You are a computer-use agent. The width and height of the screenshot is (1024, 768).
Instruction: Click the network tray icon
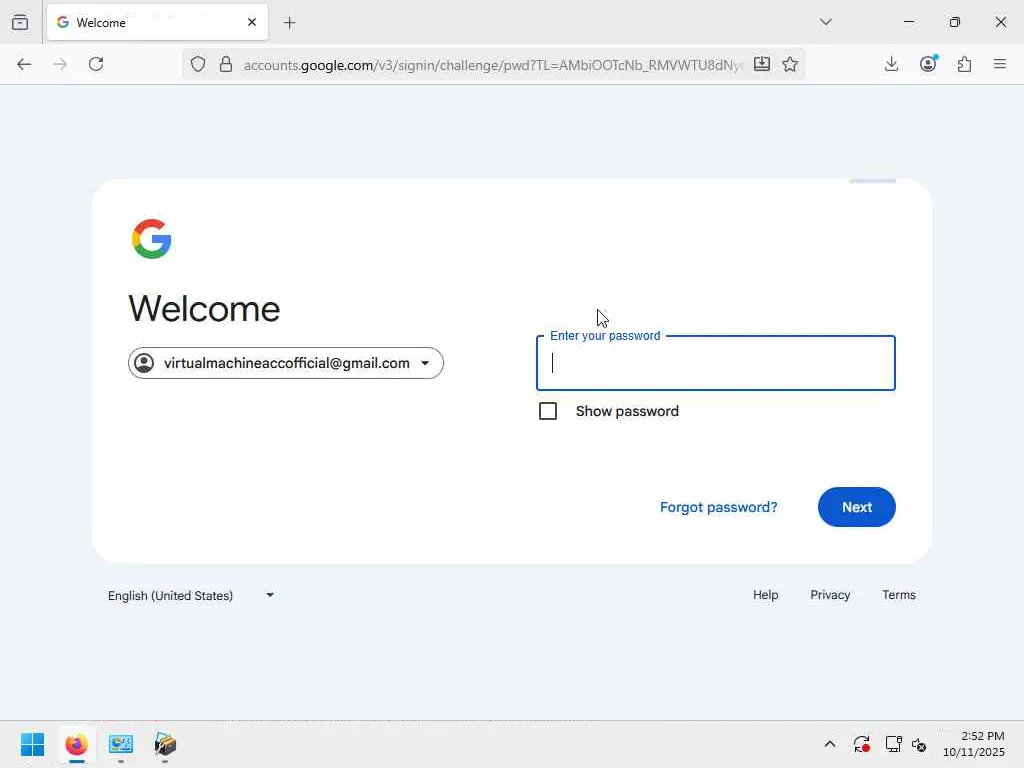(893, 744)
